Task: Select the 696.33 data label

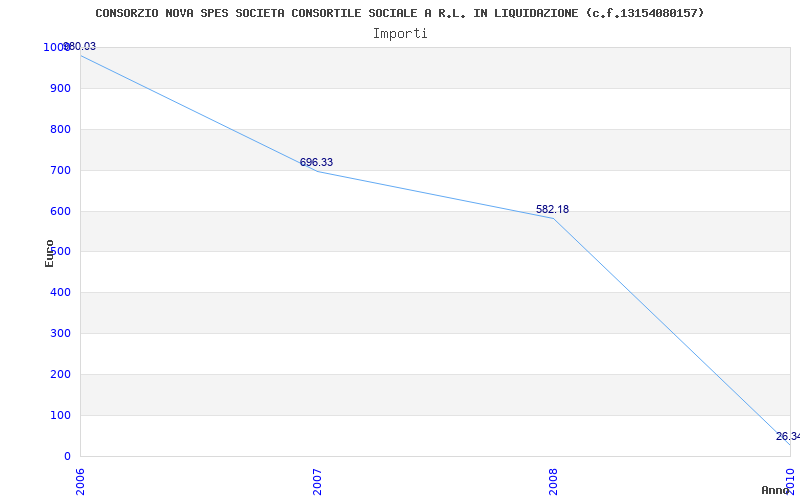Action: pyautogui.click(x=316, y=162)
